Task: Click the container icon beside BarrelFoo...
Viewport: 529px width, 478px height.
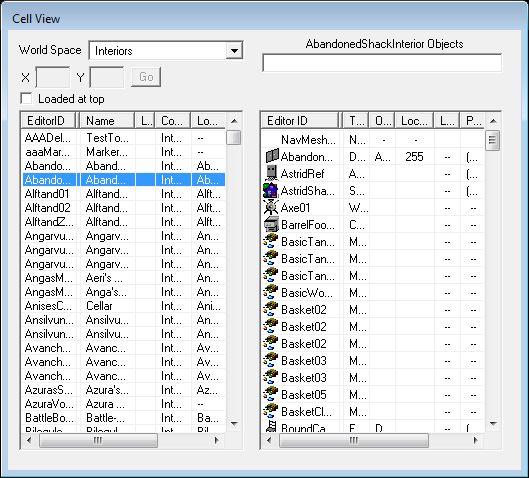Action: [271, 224]
